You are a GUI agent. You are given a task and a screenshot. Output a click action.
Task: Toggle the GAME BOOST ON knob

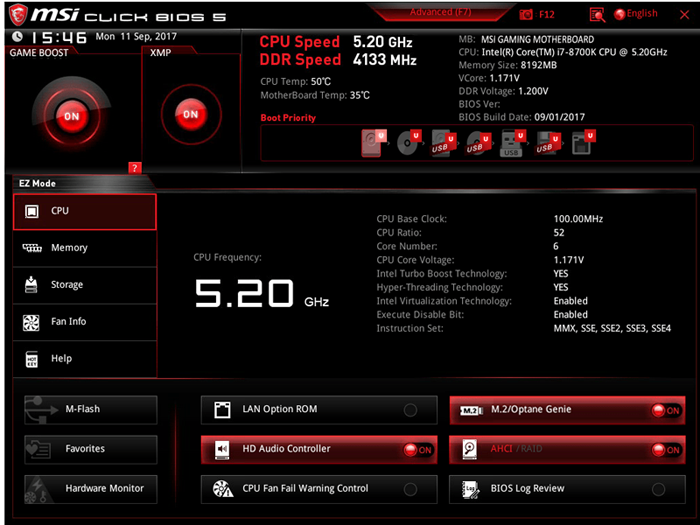coord(71,116)
